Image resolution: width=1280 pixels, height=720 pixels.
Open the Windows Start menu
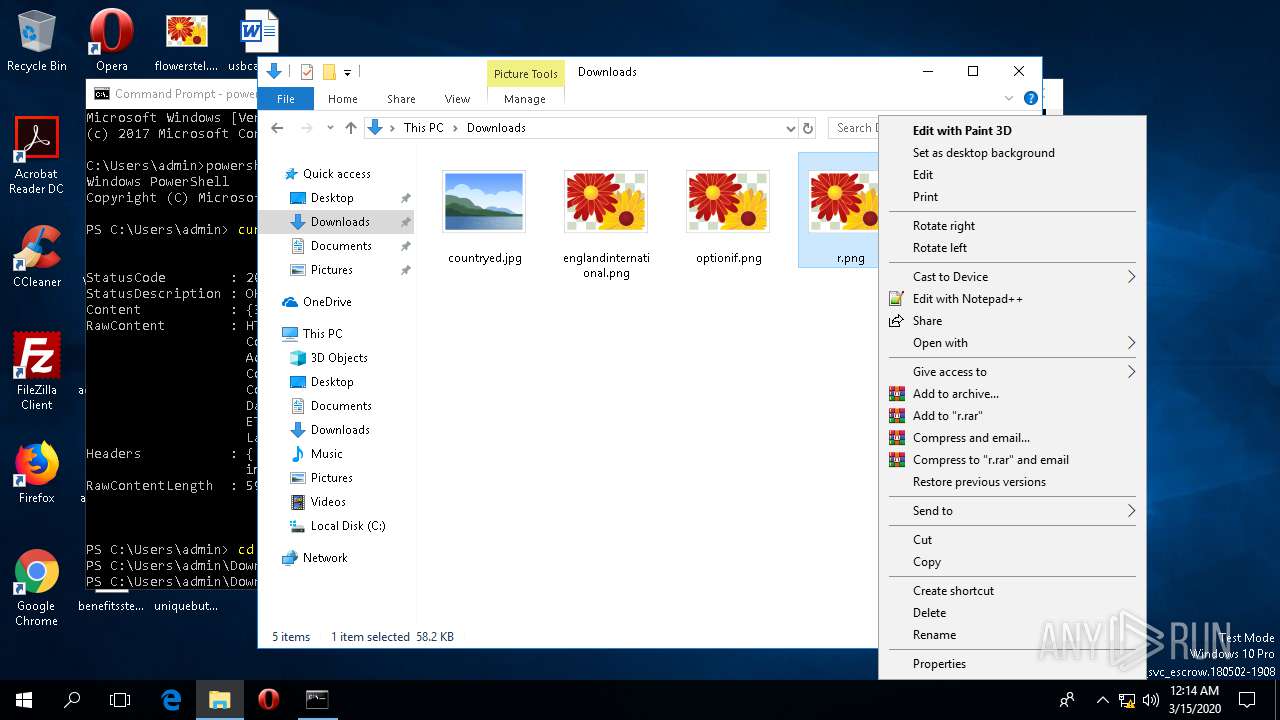coord(24,700)
